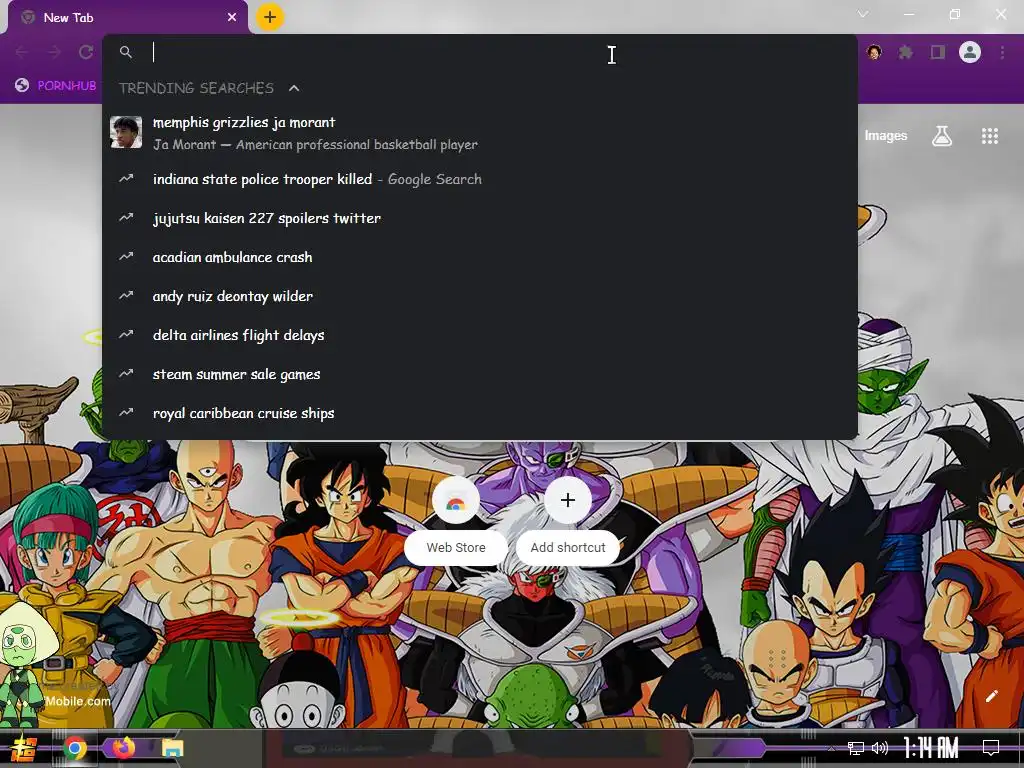Reload the page with refresh icon
Viewport: 1024px width, 768px height.
(86, 52)
